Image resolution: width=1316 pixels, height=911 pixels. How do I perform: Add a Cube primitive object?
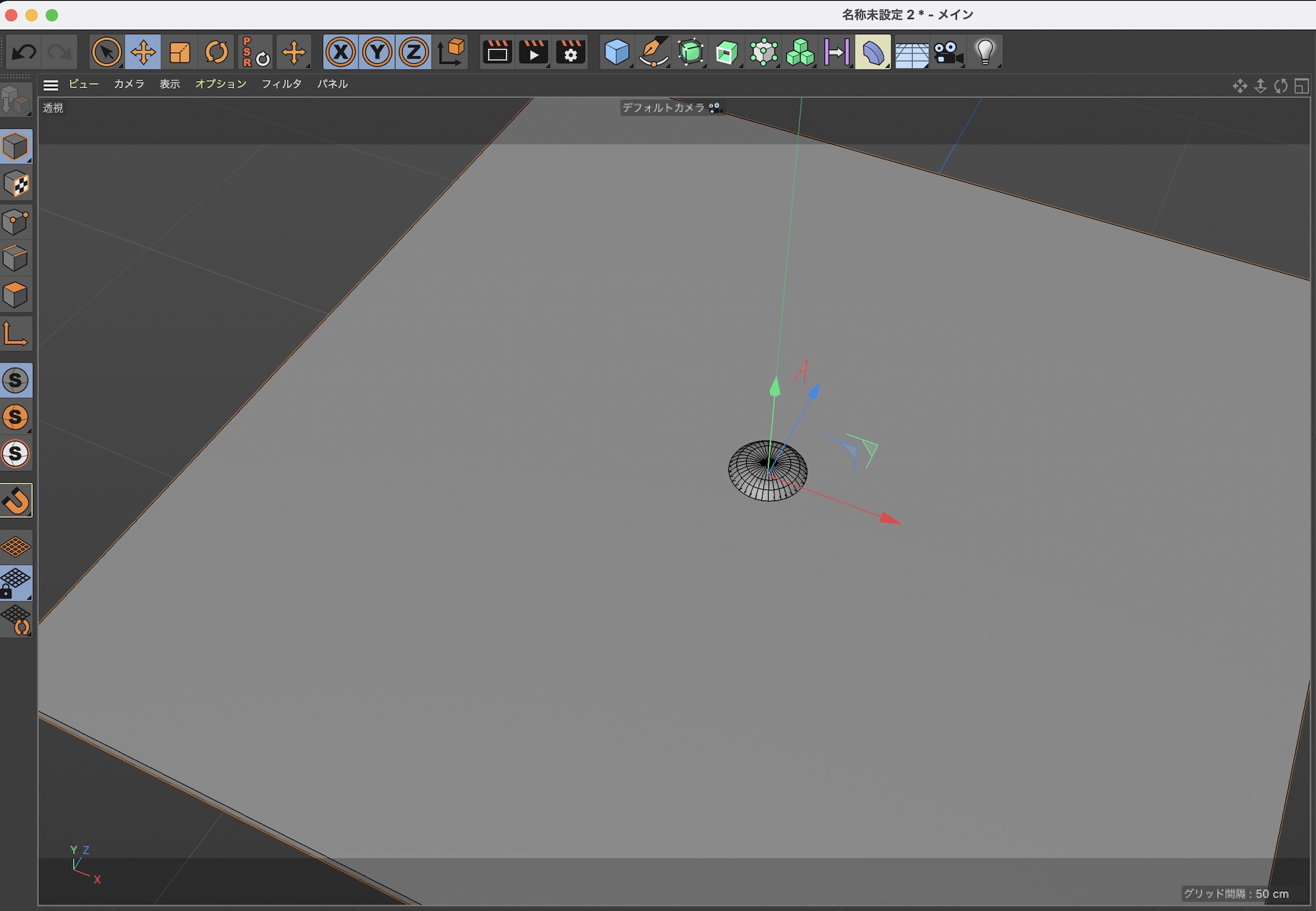point(617,52)
